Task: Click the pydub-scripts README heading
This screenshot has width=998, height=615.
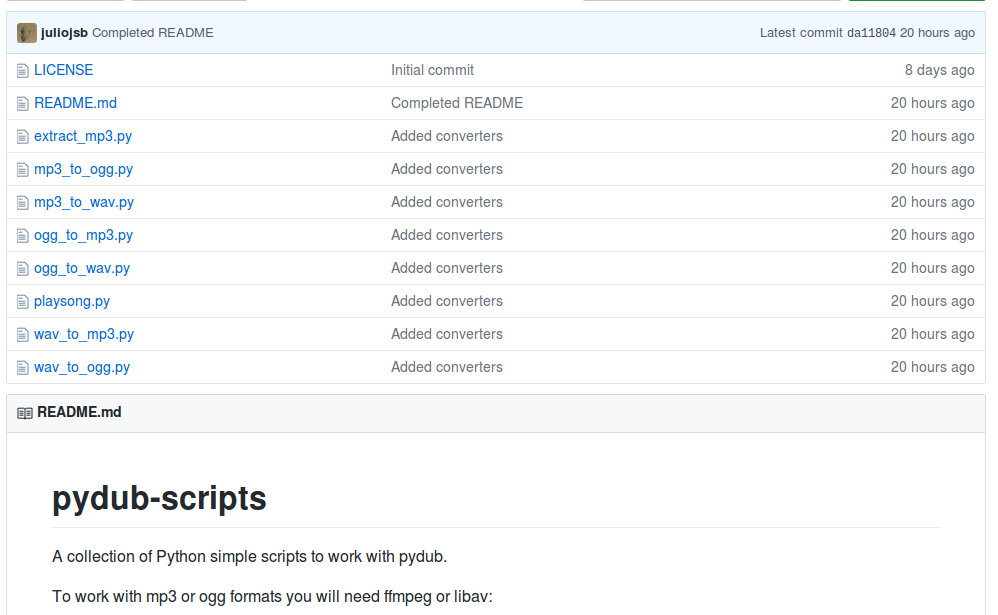Action: point(159,498)
